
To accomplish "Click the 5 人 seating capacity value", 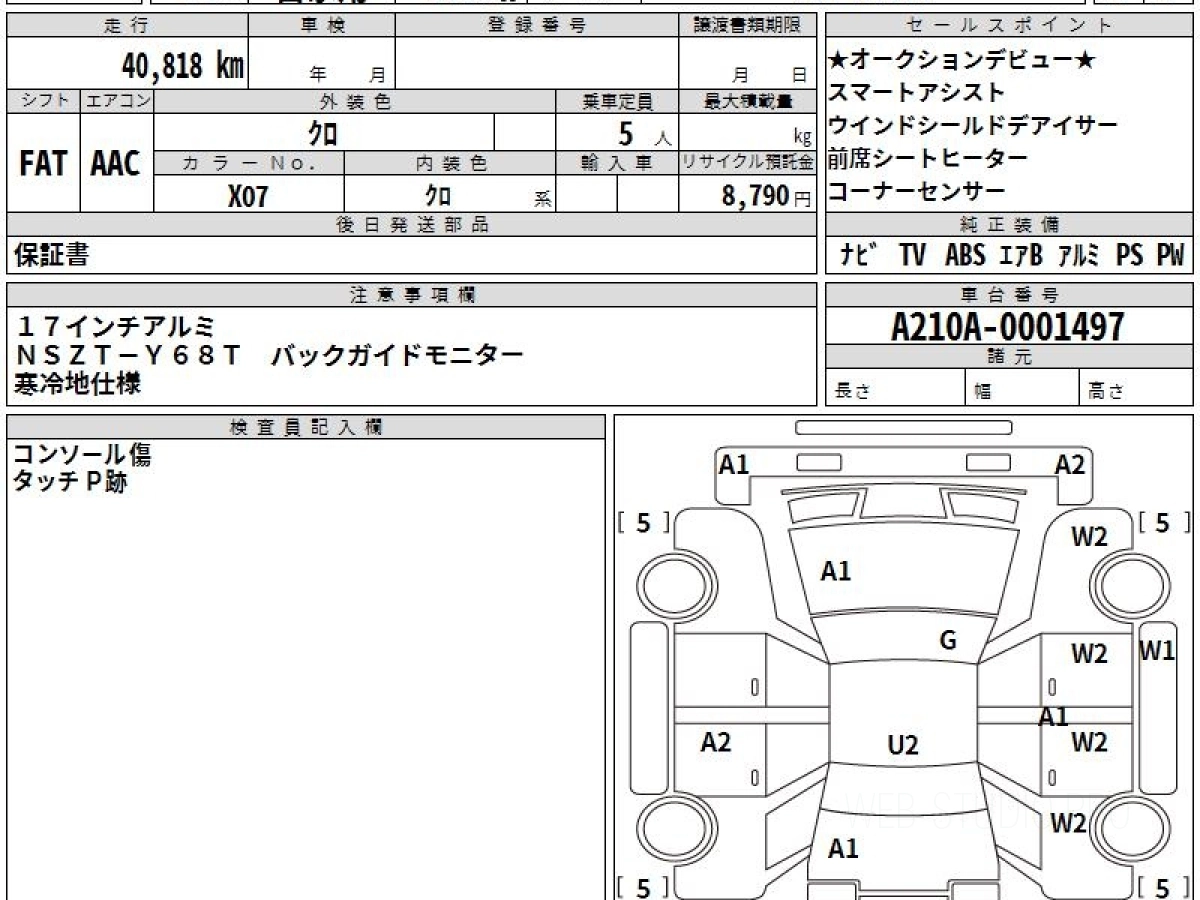I will point(645,132).
